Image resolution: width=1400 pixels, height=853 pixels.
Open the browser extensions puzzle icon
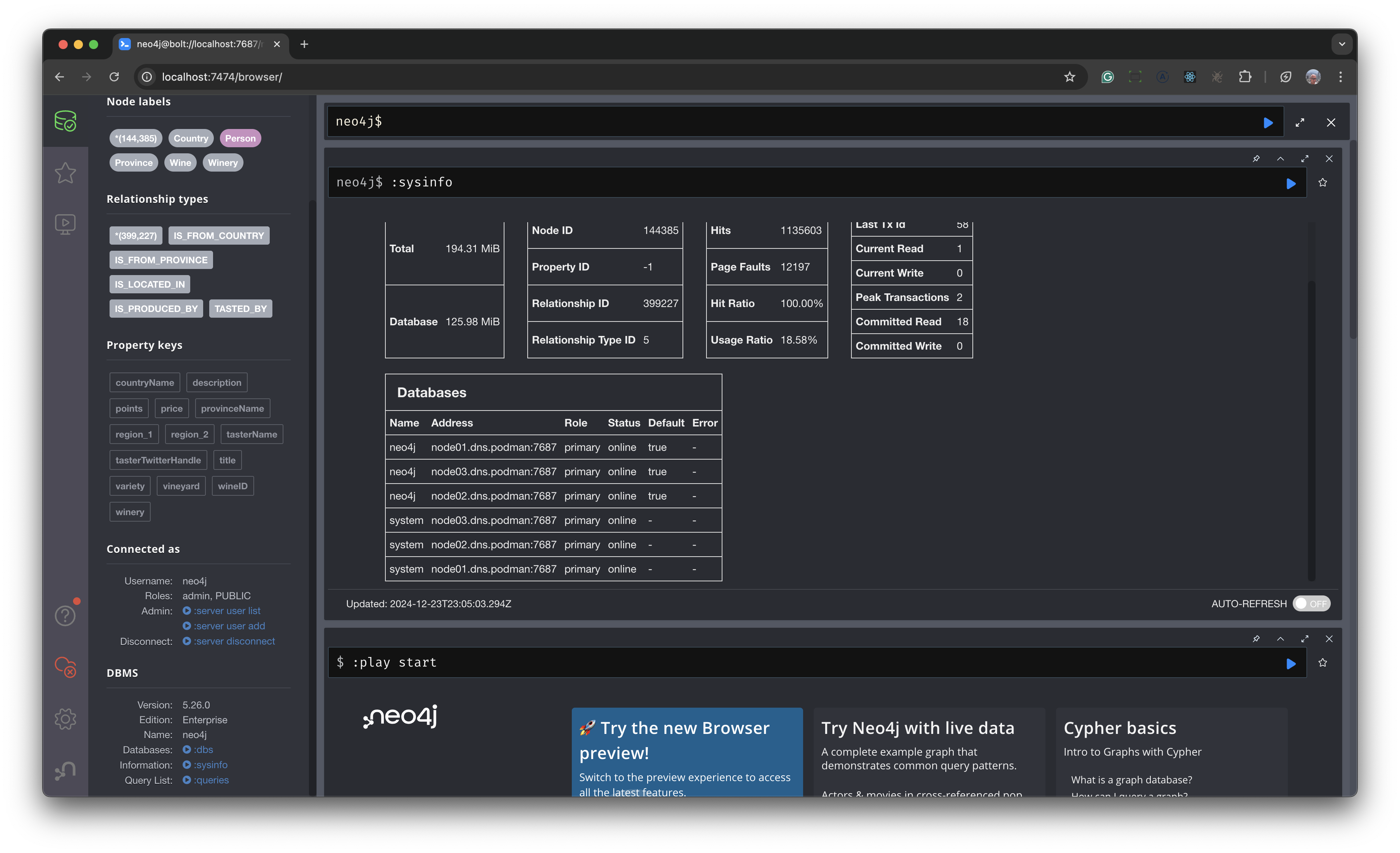point(1244,77)
